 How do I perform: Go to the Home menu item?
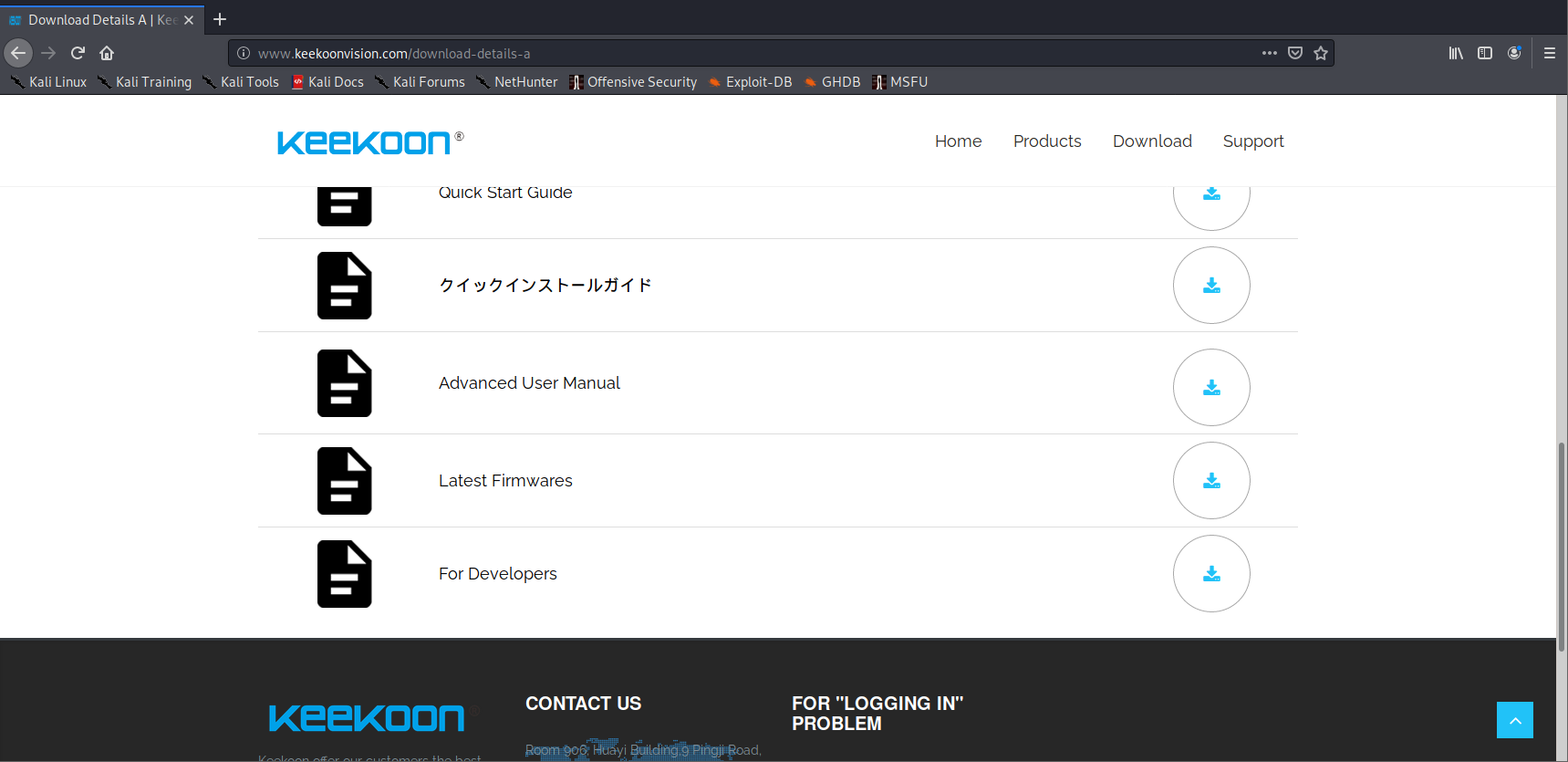click(x=958, y=141)
